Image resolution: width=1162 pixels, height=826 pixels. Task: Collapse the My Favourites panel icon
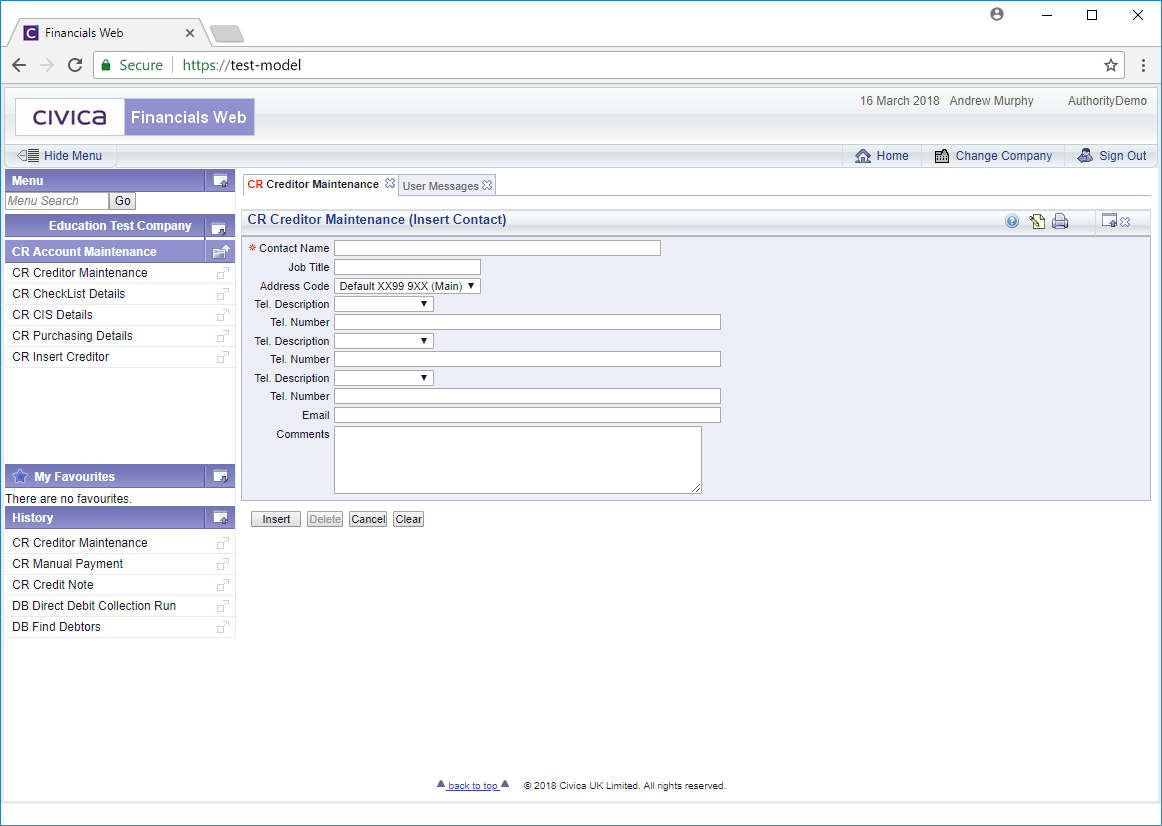[x=220, y=476]
